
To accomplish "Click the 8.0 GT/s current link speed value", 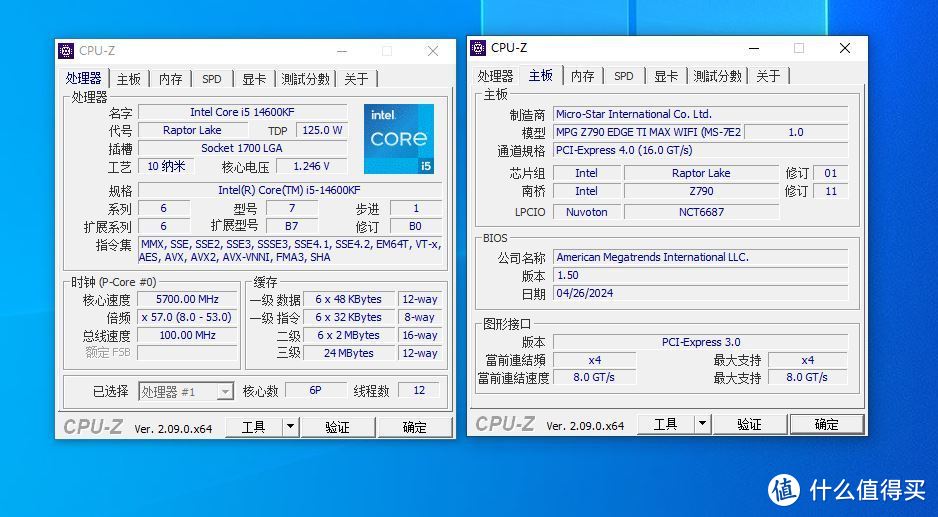I will 594,378.
